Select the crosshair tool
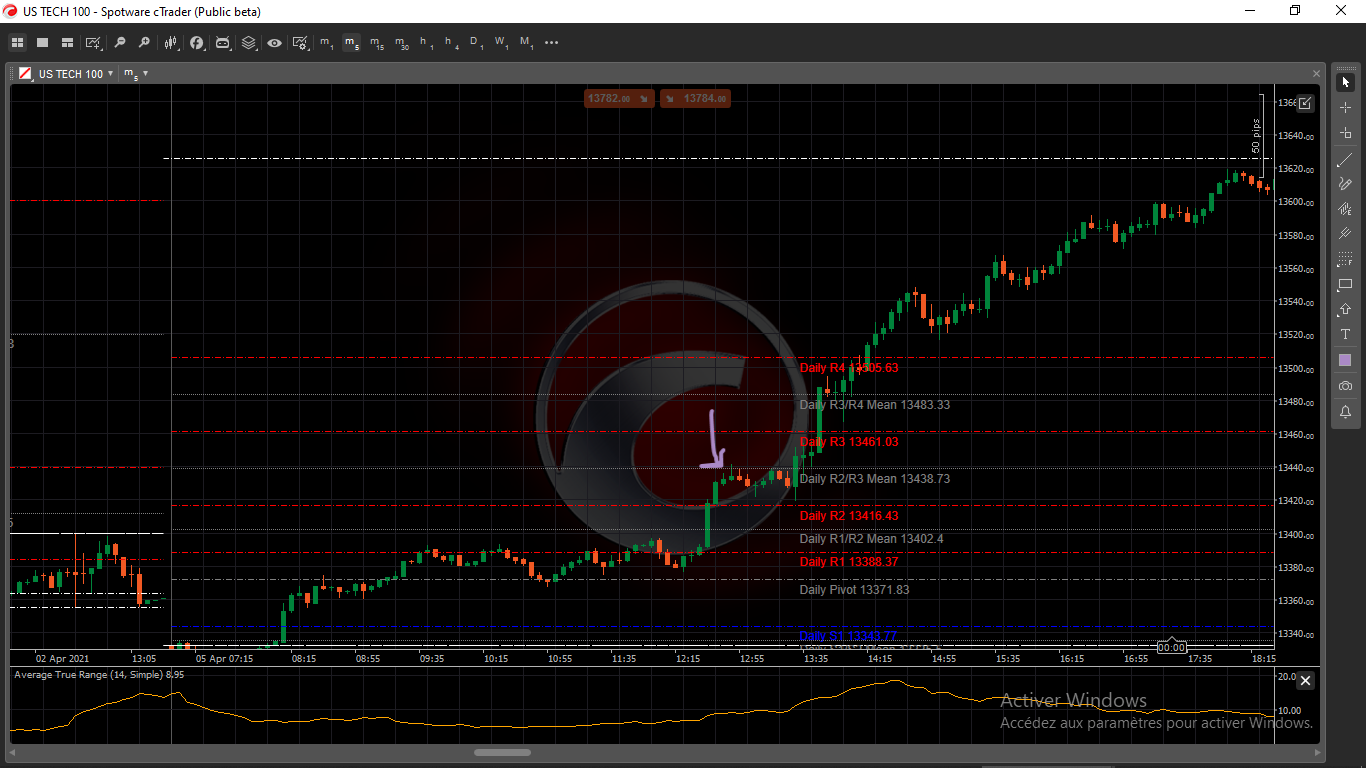The image size is (1366, 768). point(1345,107)
